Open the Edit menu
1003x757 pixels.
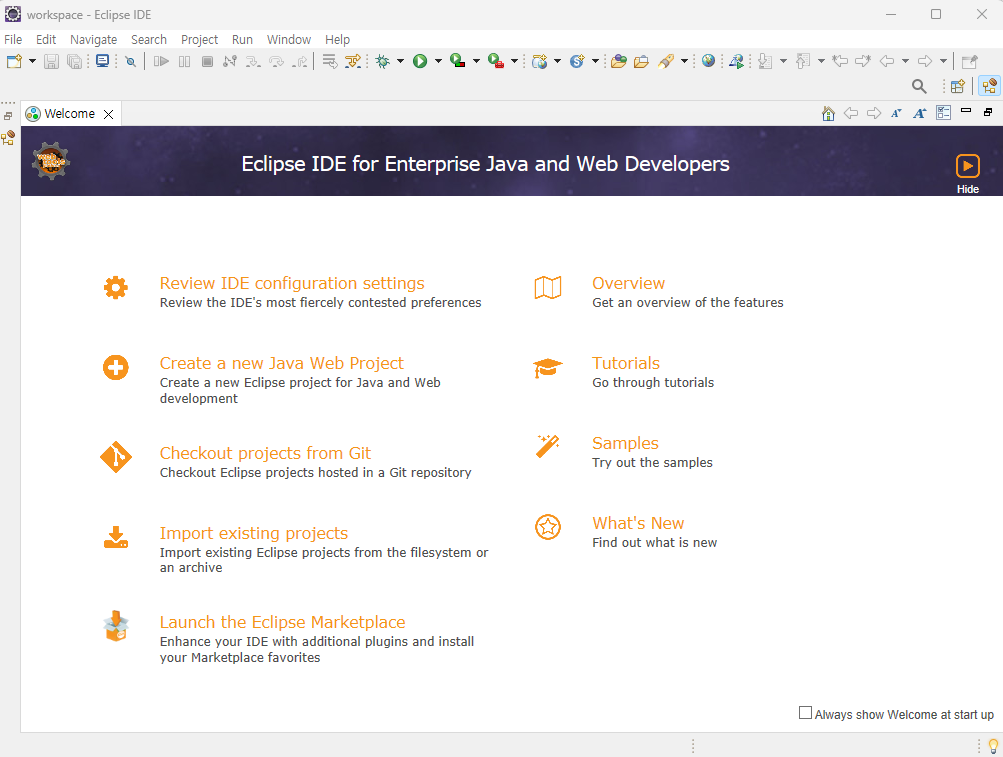click(x=46, y=40)
